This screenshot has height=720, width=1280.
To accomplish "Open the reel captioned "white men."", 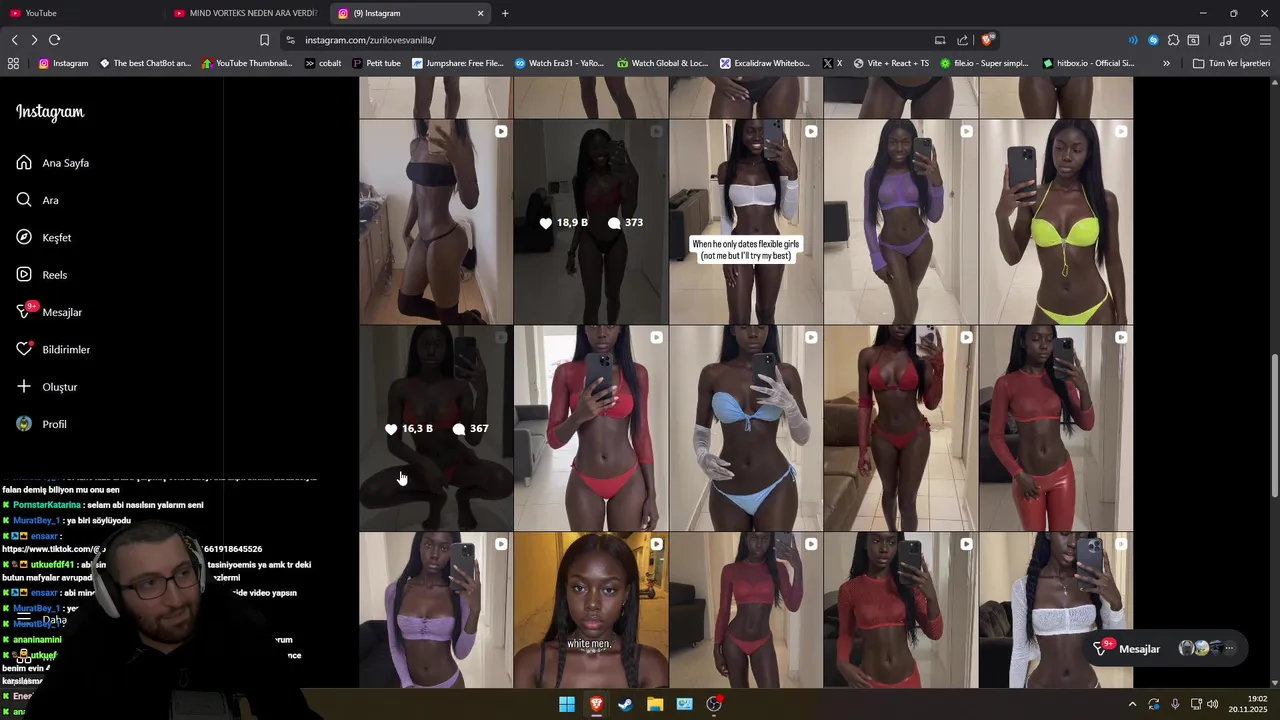I will 591,610.
